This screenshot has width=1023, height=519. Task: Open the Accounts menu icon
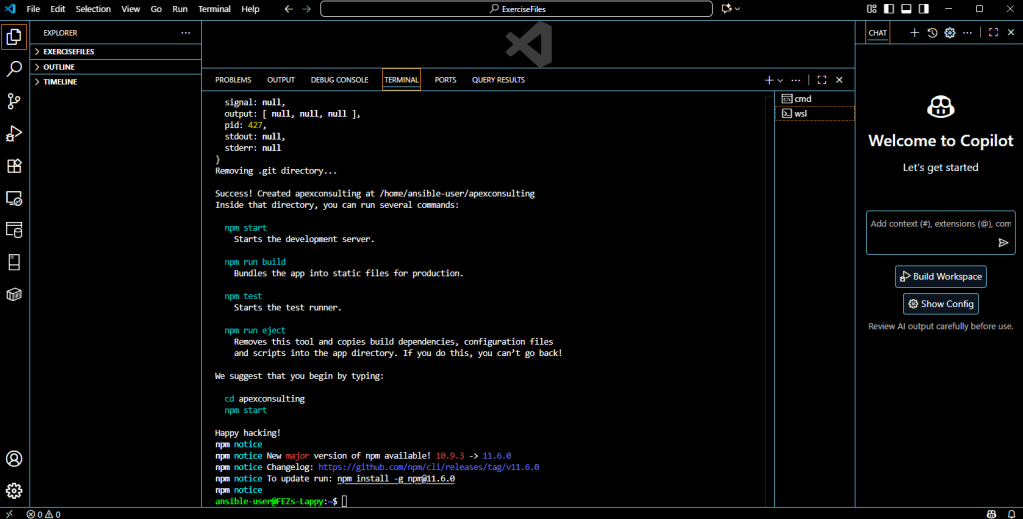coord(14,459)
